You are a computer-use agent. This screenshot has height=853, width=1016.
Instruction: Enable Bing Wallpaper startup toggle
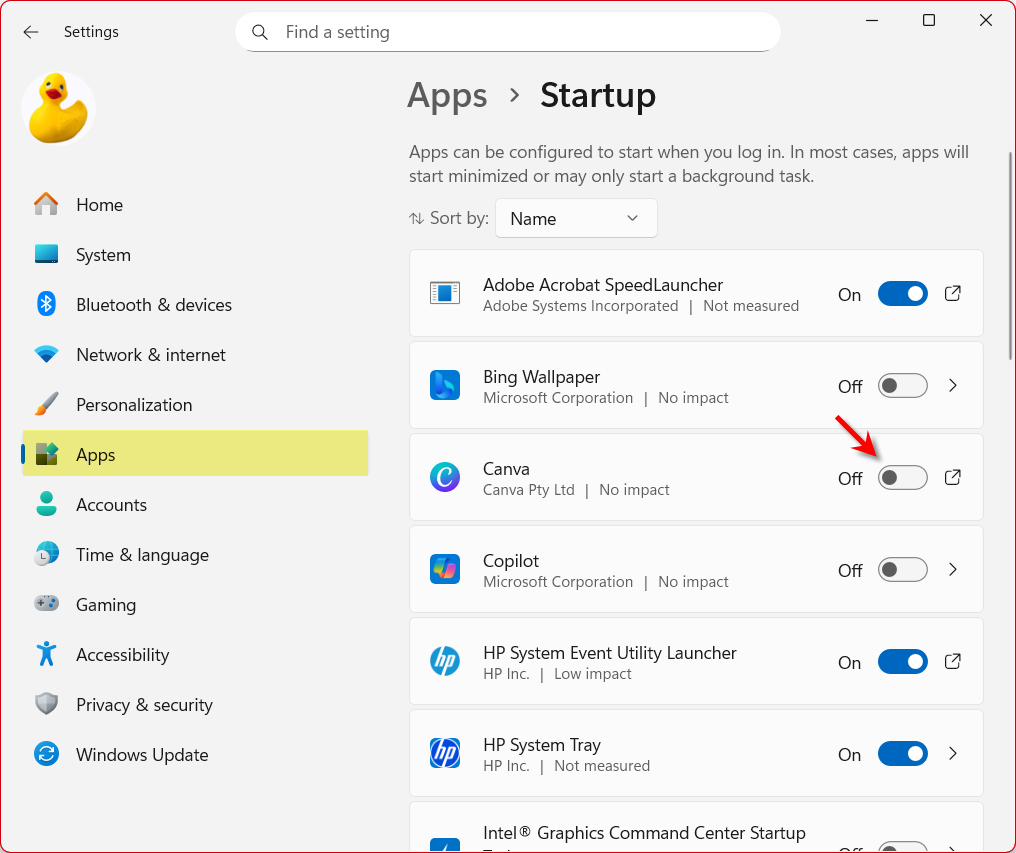click(903, 386)
